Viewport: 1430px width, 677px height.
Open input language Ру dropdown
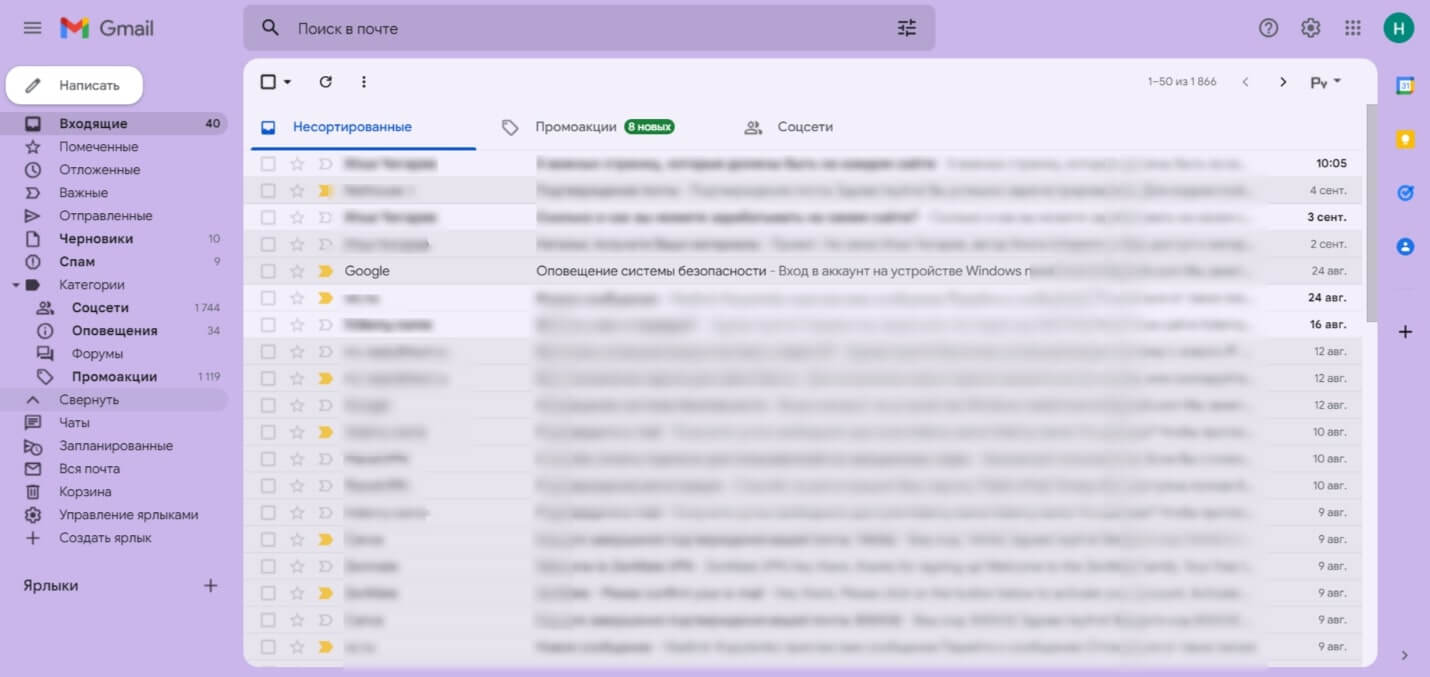[1326, 82]
